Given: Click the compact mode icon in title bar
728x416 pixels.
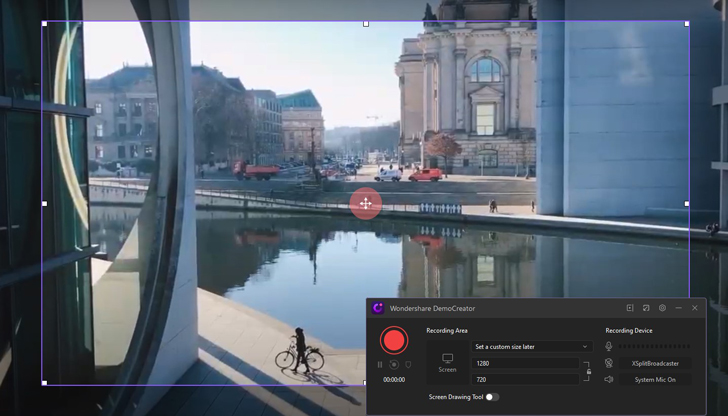Looking at the screenshot, I should pyautogui.click(x=646, y=308).
